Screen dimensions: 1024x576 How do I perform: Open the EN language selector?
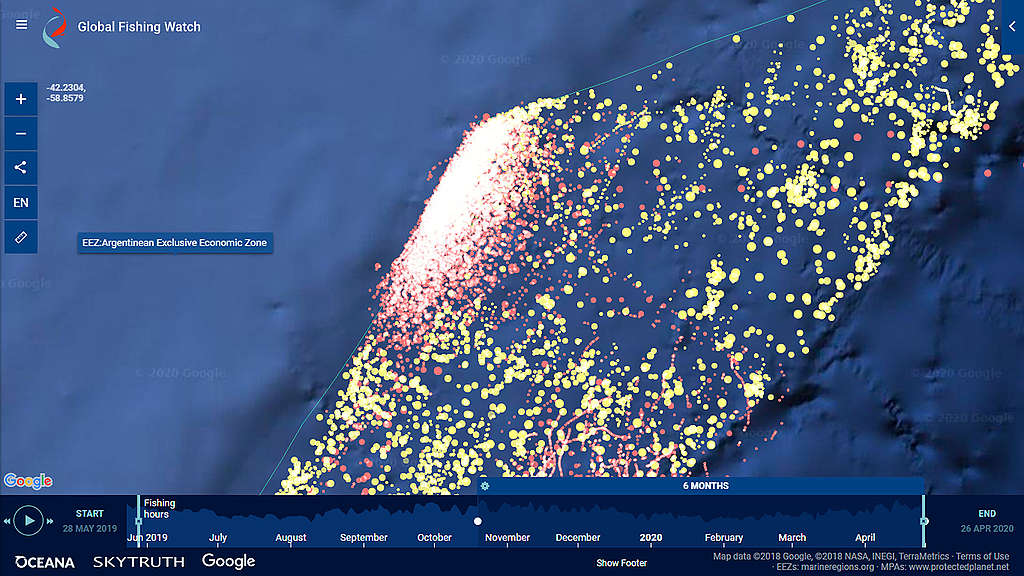pos(21,202)
